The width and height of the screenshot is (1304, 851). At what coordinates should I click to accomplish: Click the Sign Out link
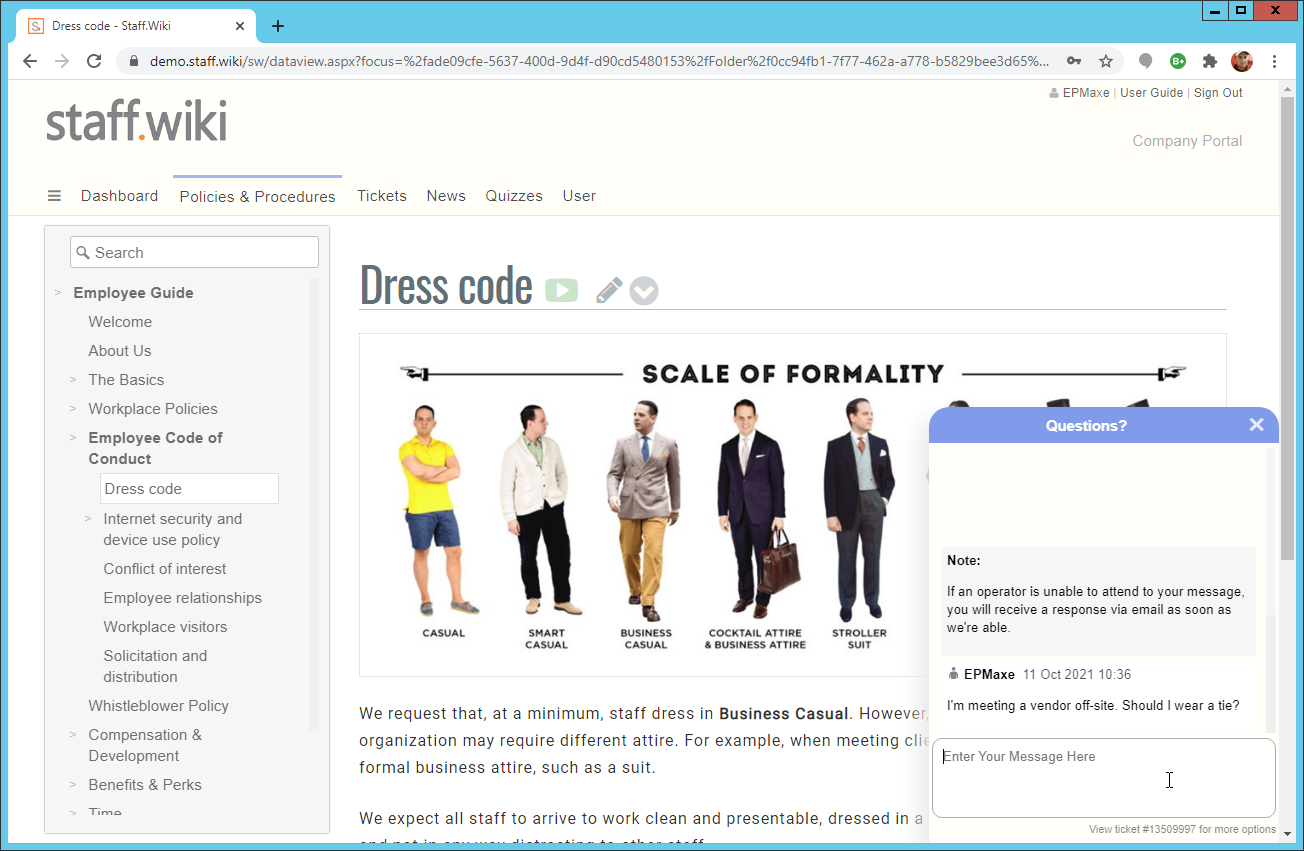click(x=1218, y=93)
